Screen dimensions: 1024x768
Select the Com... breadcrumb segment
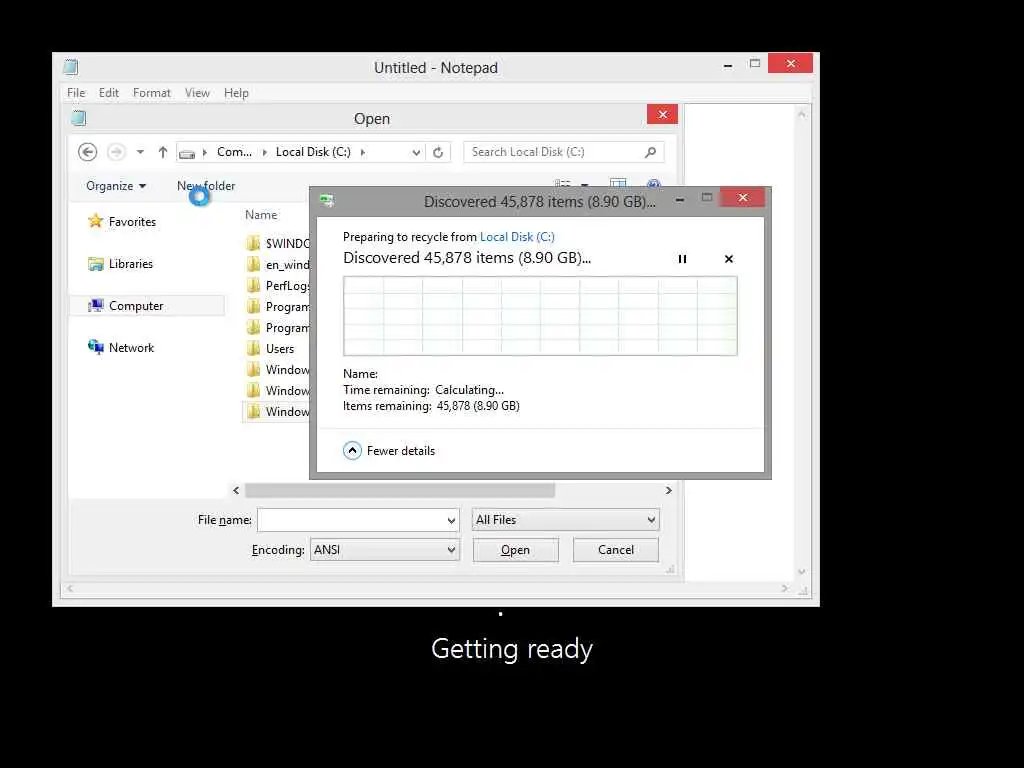pyautogui.click(x=234, y=152)
